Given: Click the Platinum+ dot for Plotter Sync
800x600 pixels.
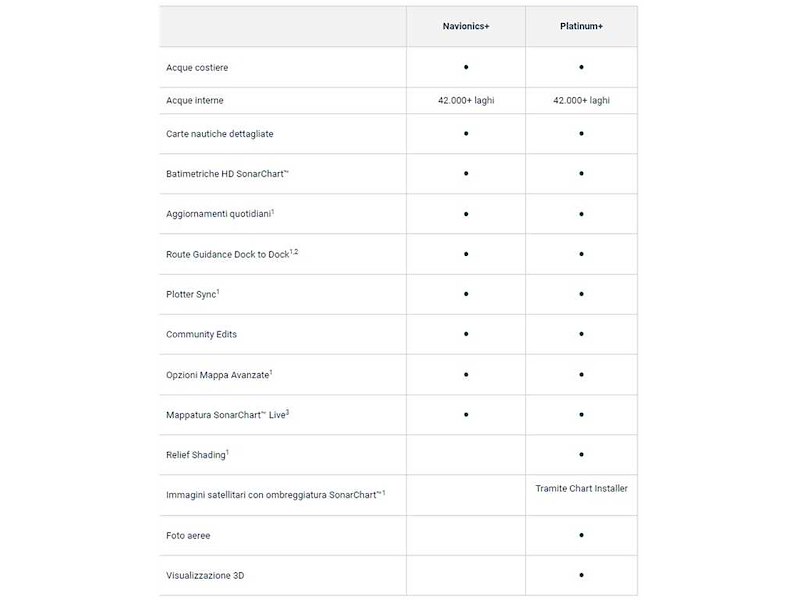Looking at the screenshot, I should [581, 294].
